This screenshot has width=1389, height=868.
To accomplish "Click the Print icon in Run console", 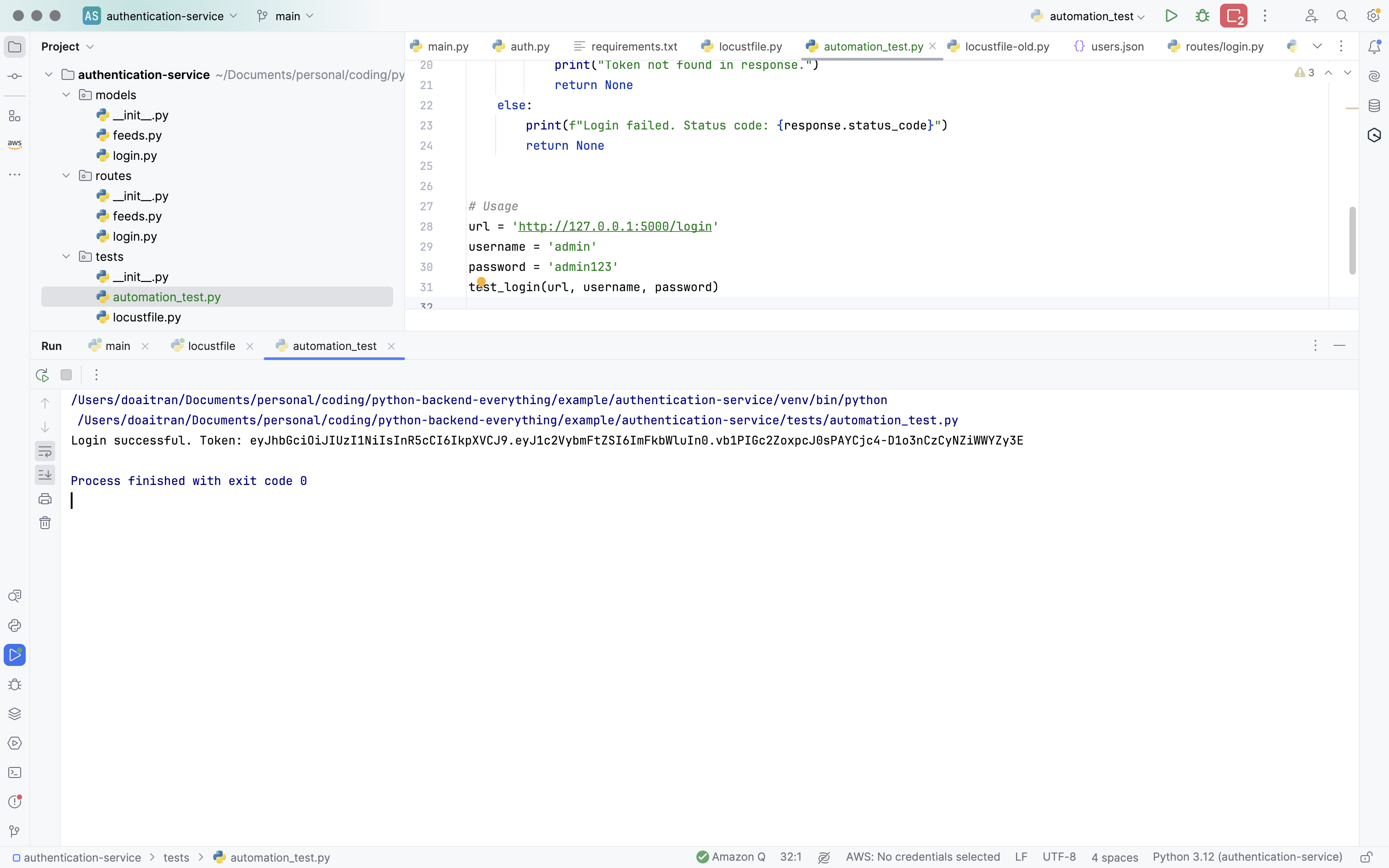I will point(45,499).
